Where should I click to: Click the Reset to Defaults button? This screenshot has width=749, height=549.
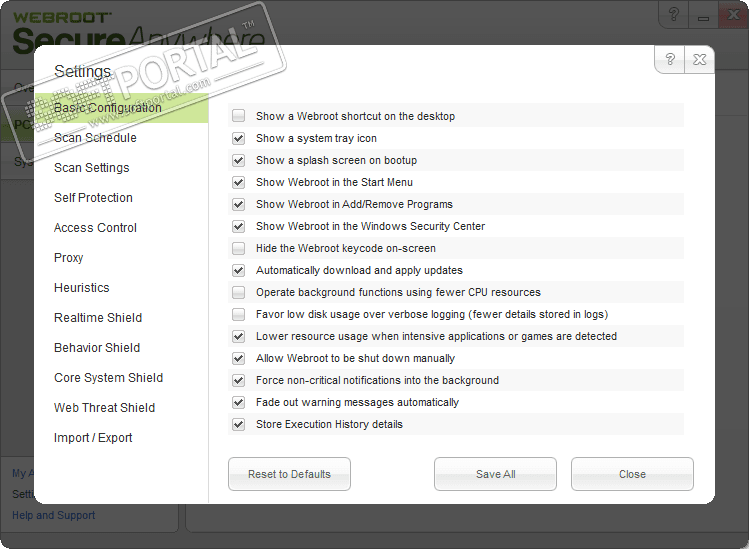coord(289,474)
